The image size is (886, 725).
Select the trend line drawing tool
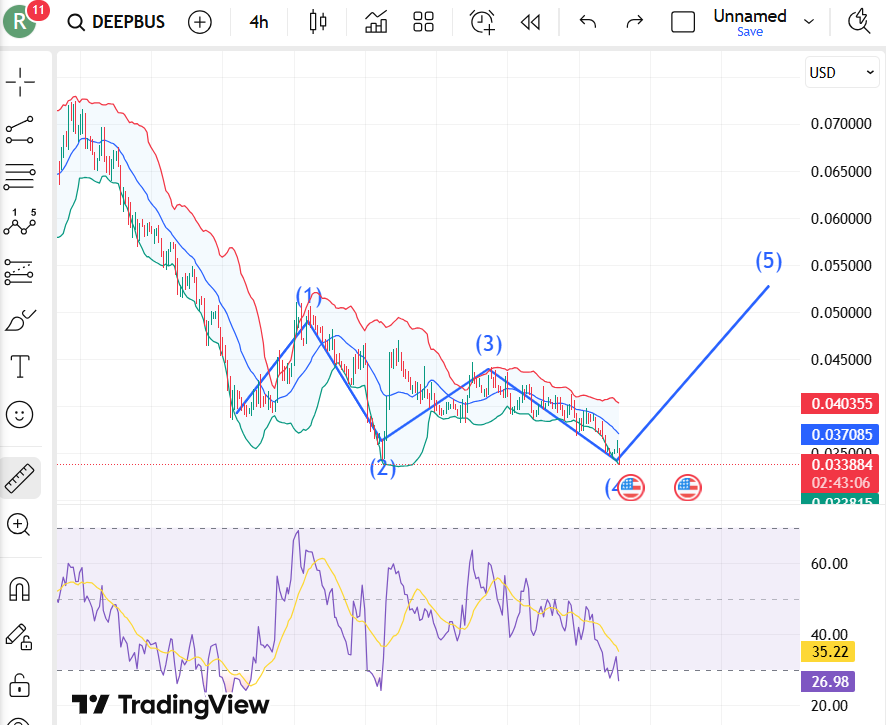20,129
